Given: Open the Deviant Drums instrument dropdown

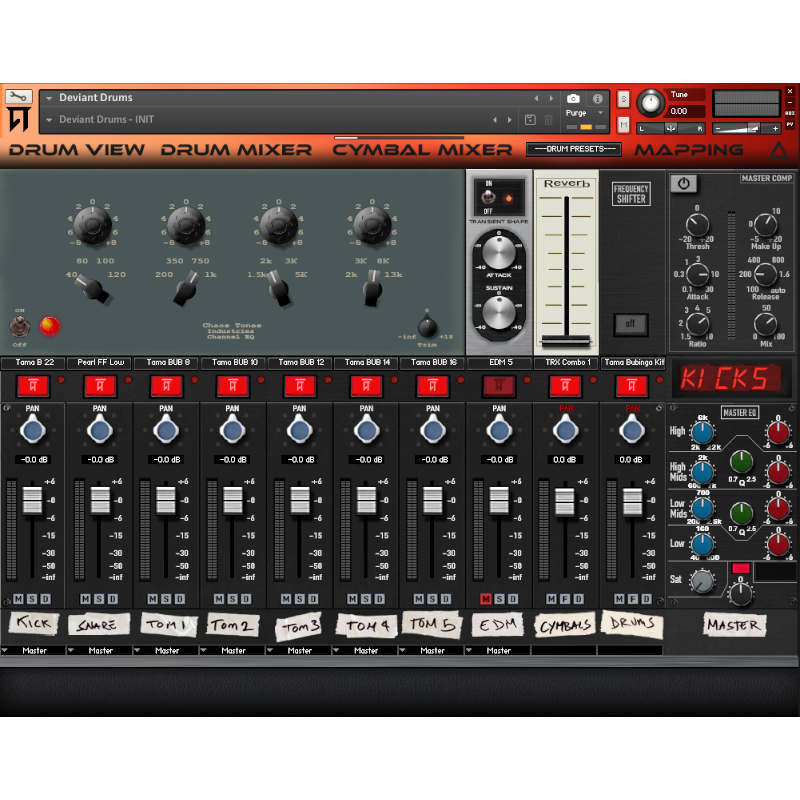Looking at the screenshot, I should click(x=49, y=98).
